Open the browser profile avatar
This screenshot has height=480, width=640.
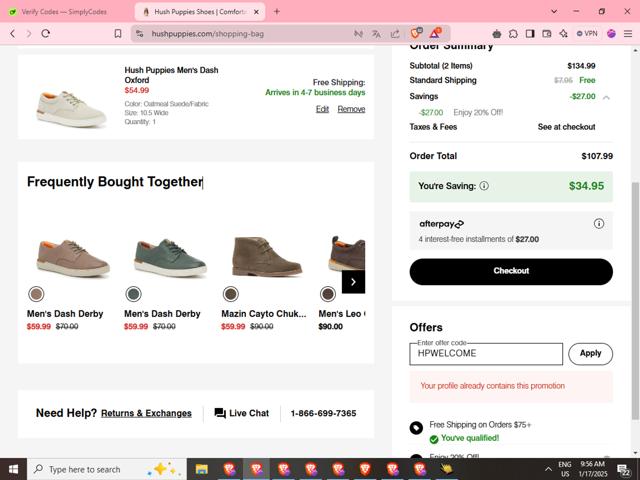pos(611,34)
